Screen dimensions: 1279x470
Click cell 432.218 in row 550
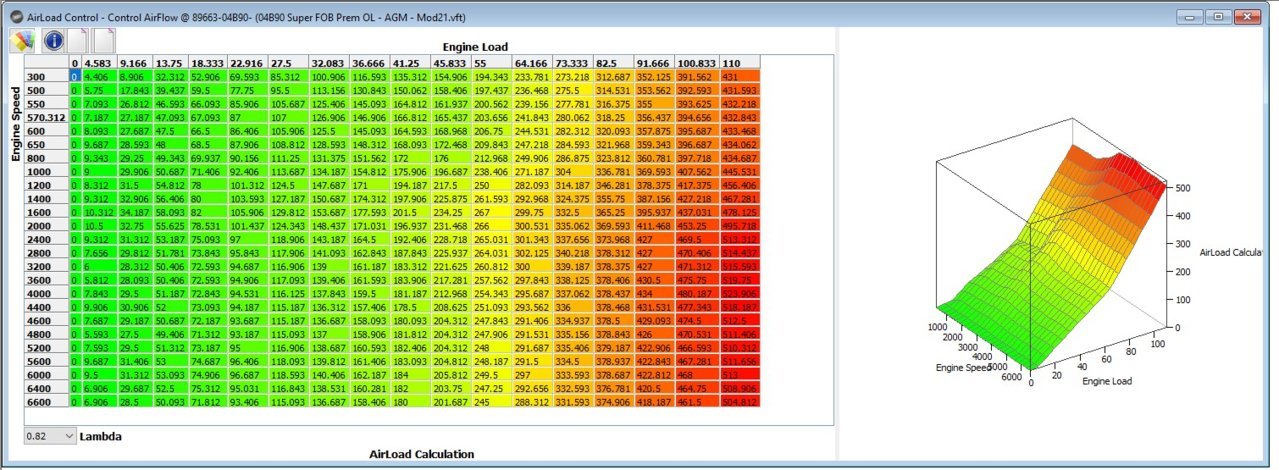coord(740,103)
